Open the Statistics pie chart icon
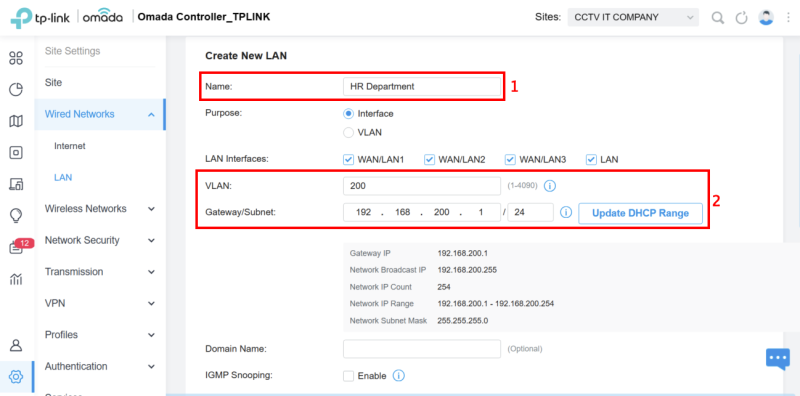 [x=16, y=90]
